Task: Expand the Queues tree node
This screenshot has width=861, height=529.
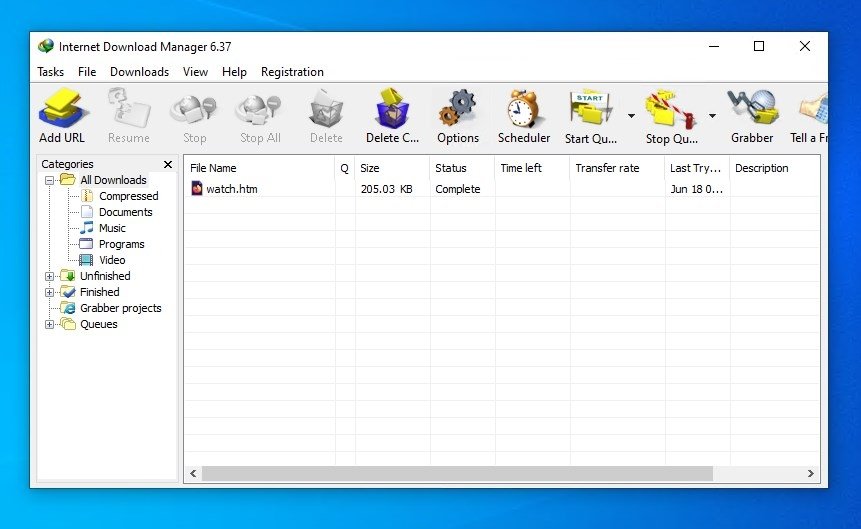Action: point(49,324)
